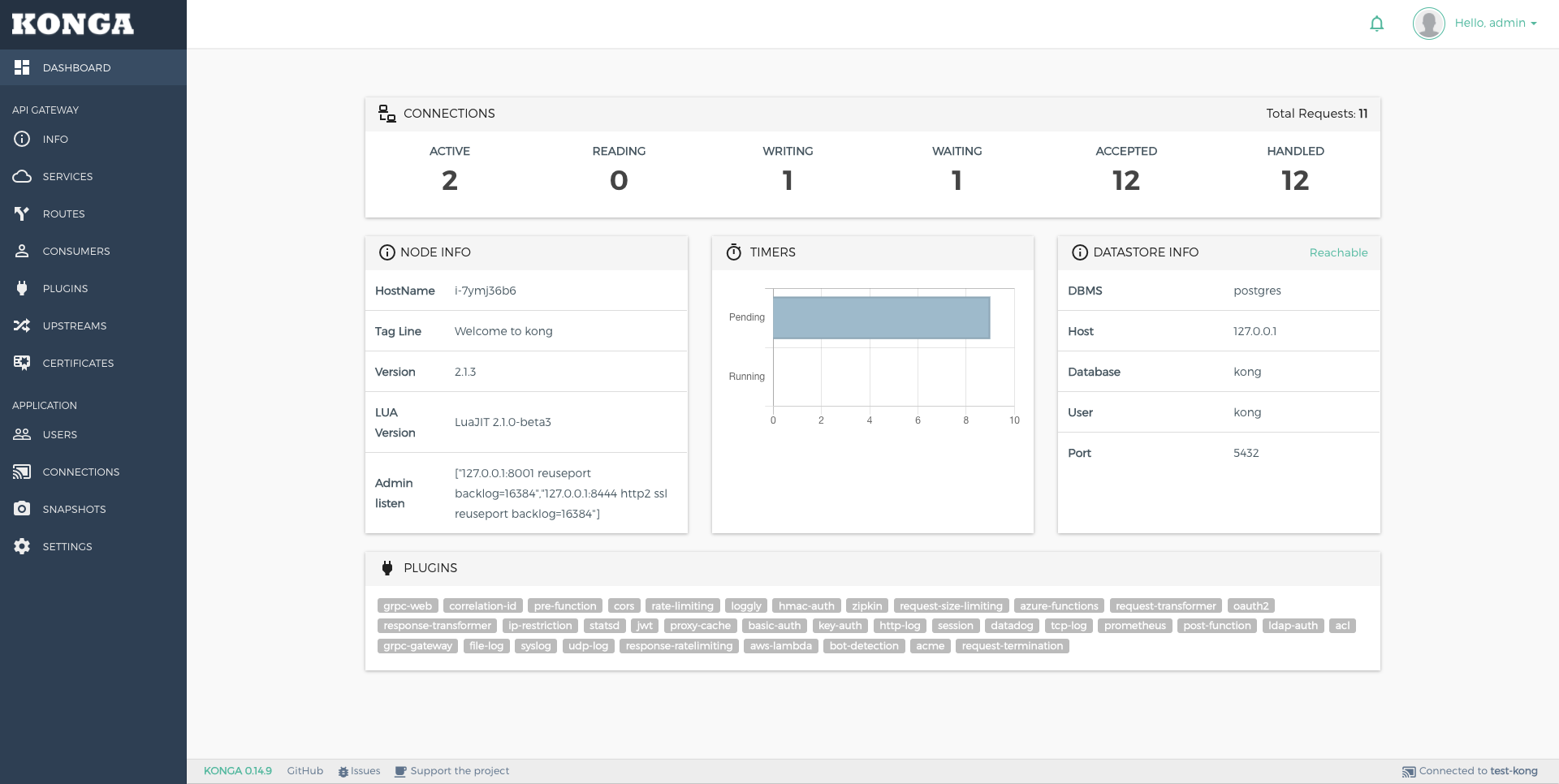Click the key-auth plugin tag
This screenshot has height=784, width=1559.
click(x=840, y=626)
